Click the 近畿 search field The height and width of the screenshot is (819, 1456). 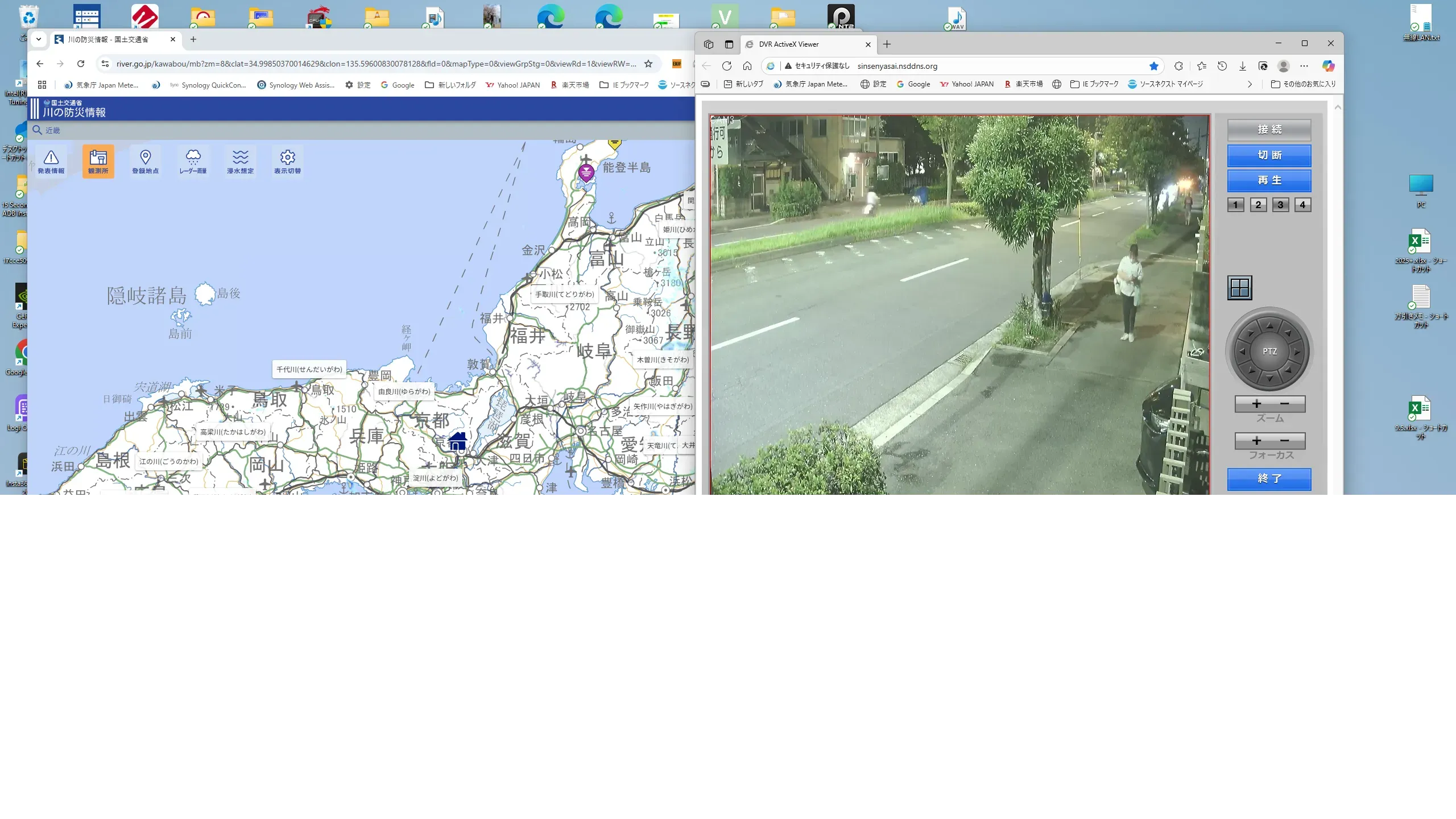[53, 130]
